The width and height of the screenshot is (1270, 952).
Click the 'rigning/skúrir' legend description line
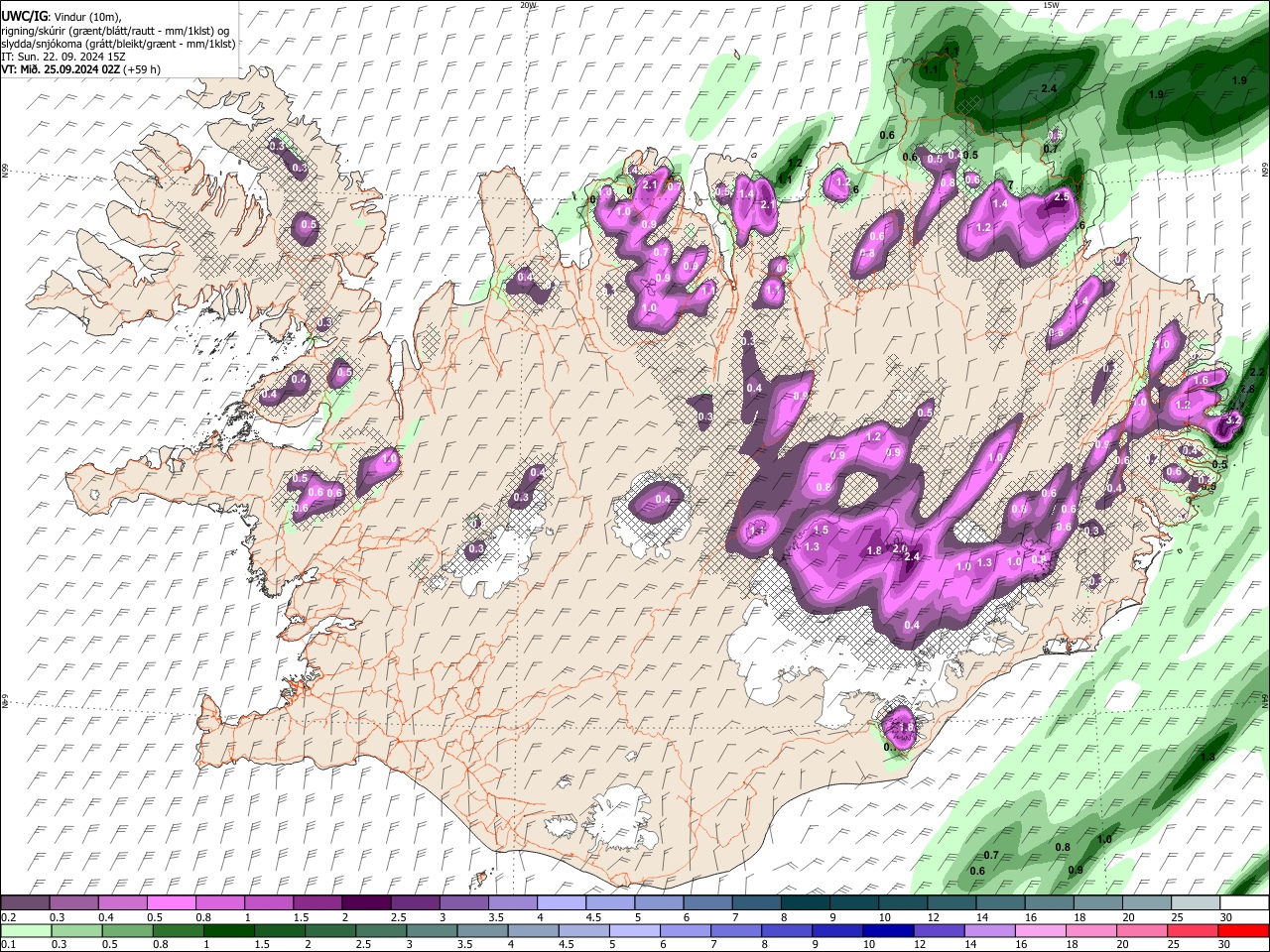coord(116,30)
